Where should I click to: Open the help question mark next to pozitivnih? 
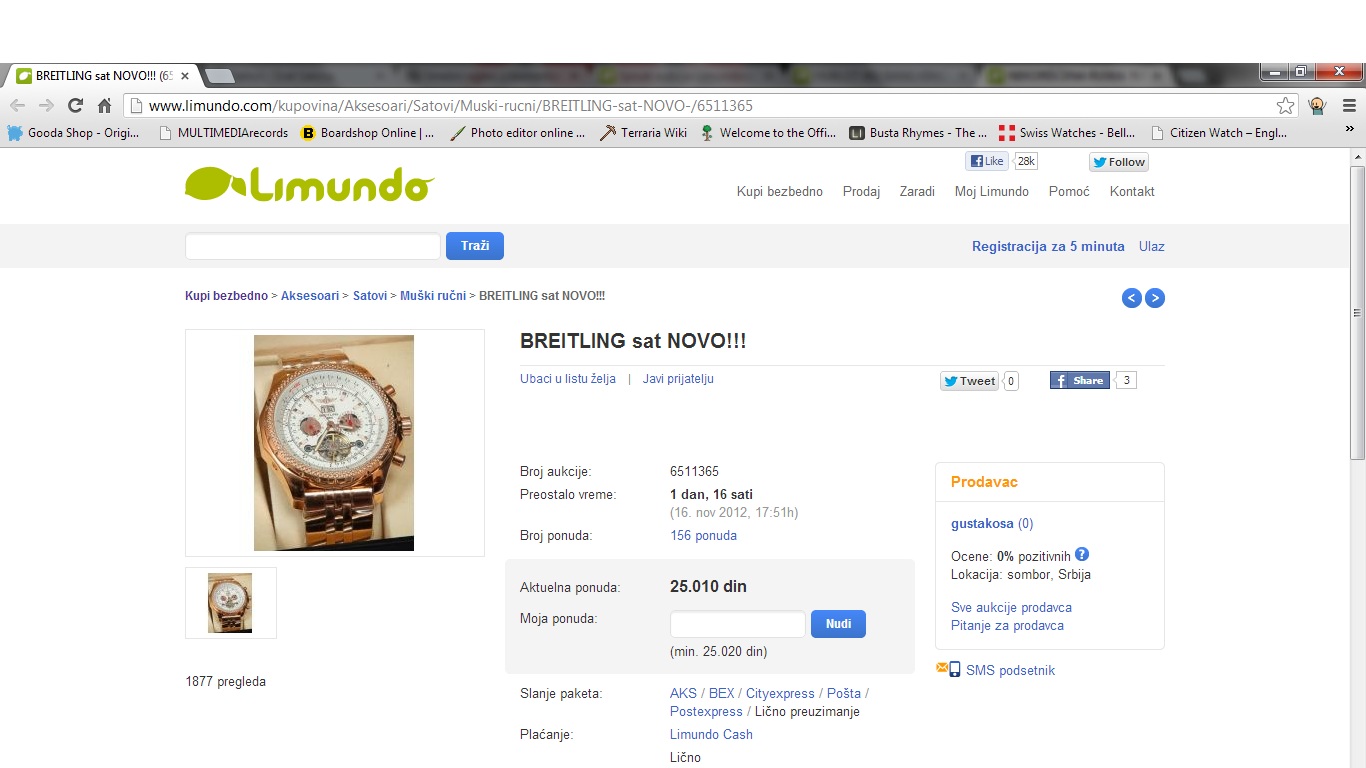[1081, 555]
